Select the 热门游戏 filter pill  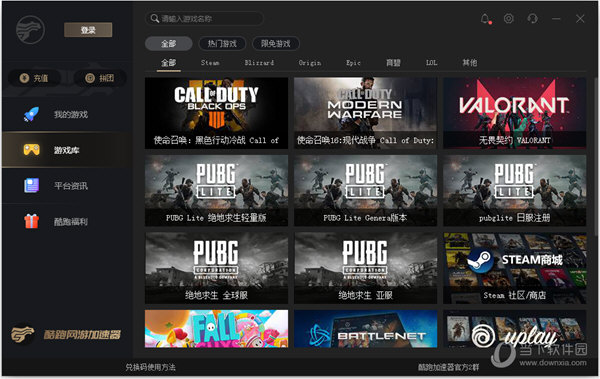pos(222,44)
